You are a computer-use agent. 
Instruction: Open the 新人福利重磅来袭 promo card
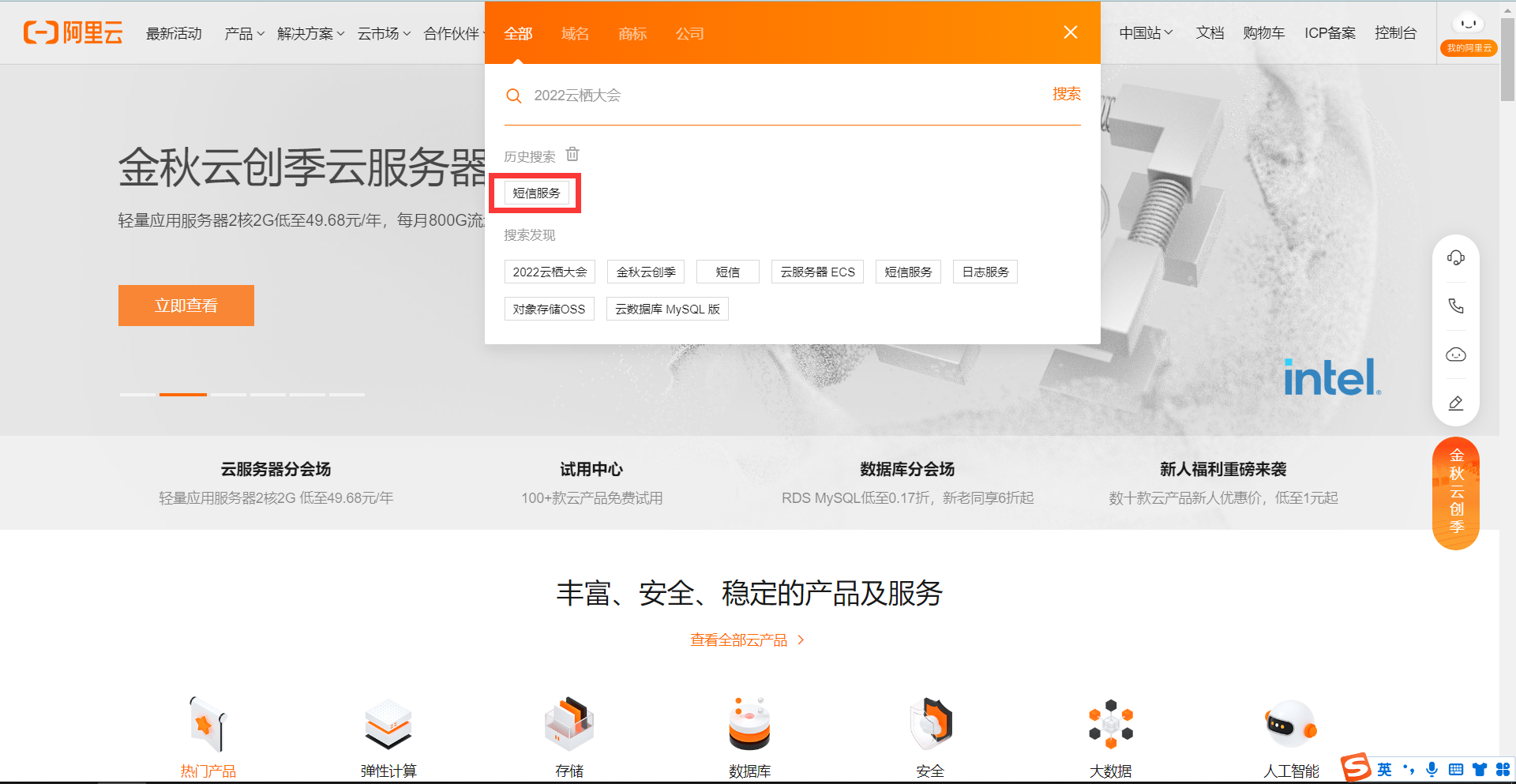[1224, 482]
